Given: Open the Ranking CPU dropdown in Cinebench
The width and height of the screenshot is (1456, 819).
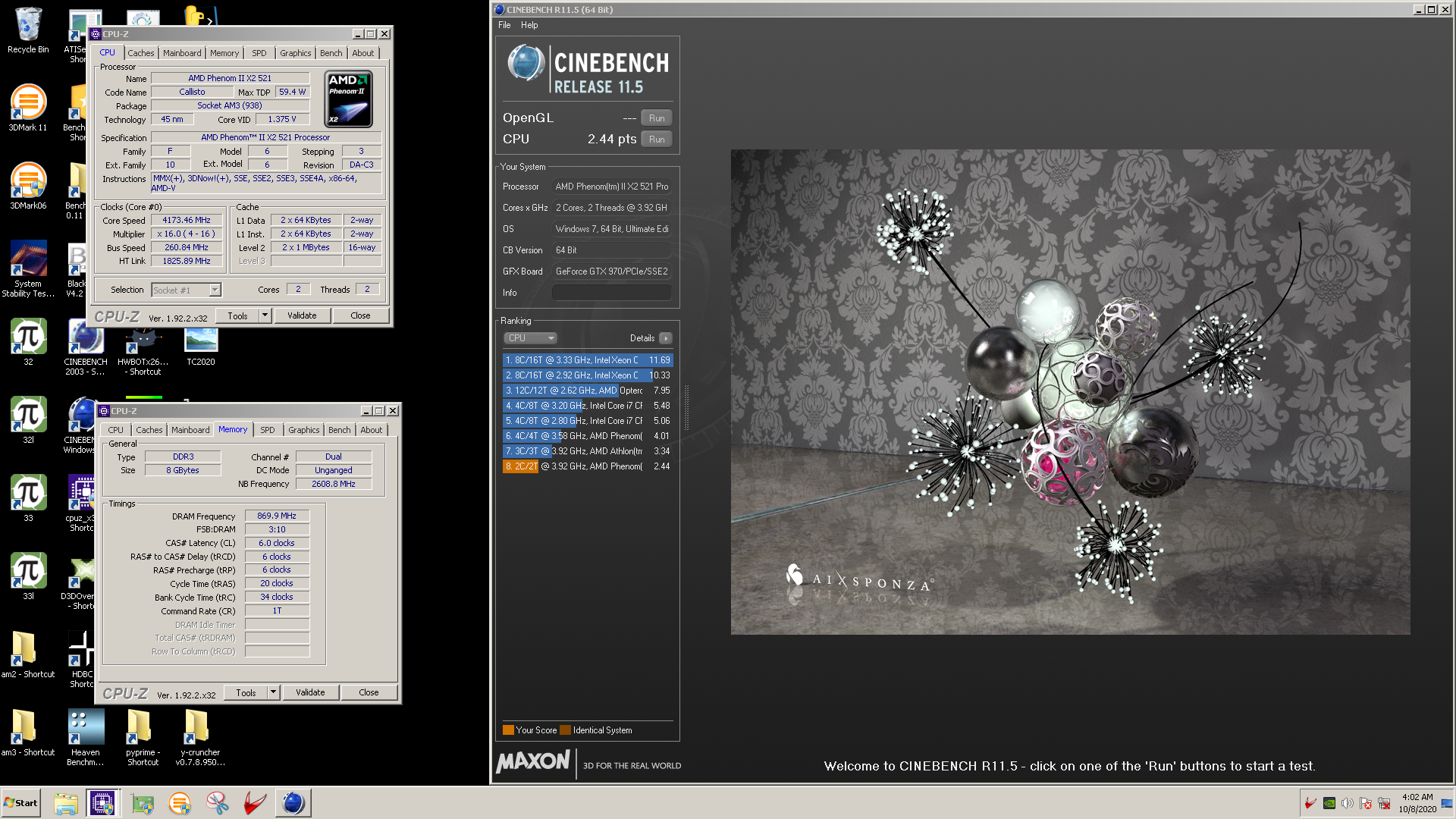Looking at the screenshot, I should pyautogui.click(x=530, y=338).
